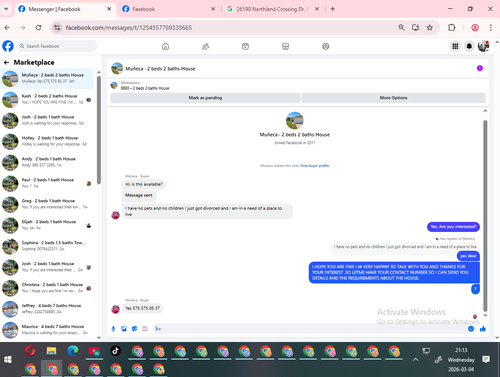Image resolution: width=500 pixels, height=377 pixels.
Task: Open the Watch video icon in navigation
Action: [x=245, y=46]
